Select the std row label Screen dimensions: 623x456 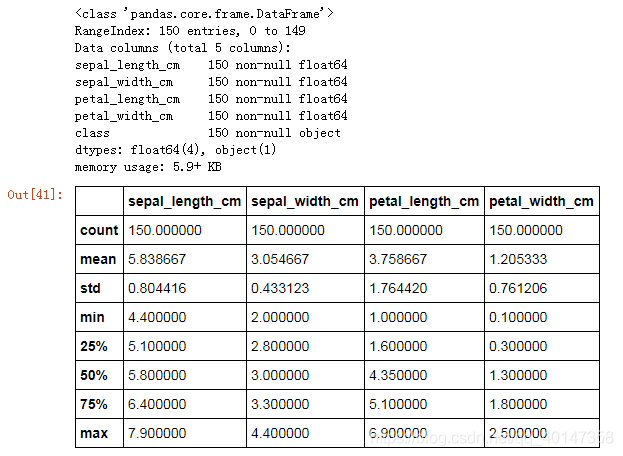click(x=90, y=288)
